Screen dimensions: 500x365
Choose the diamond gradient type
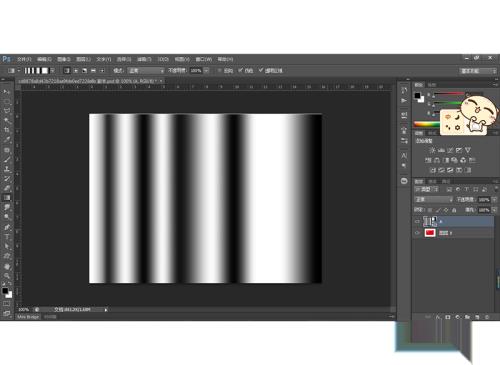(x=102, y=71)
